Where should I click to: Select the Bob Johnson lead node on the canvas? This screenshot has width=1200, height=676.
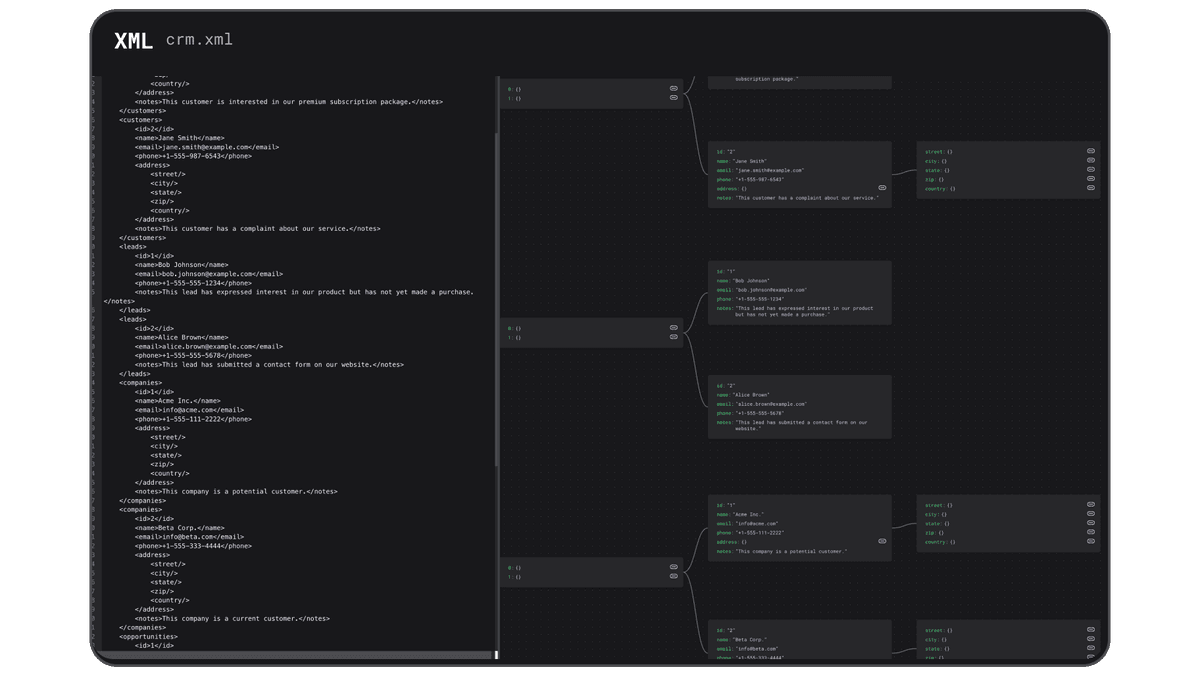(x=799, y=292)
